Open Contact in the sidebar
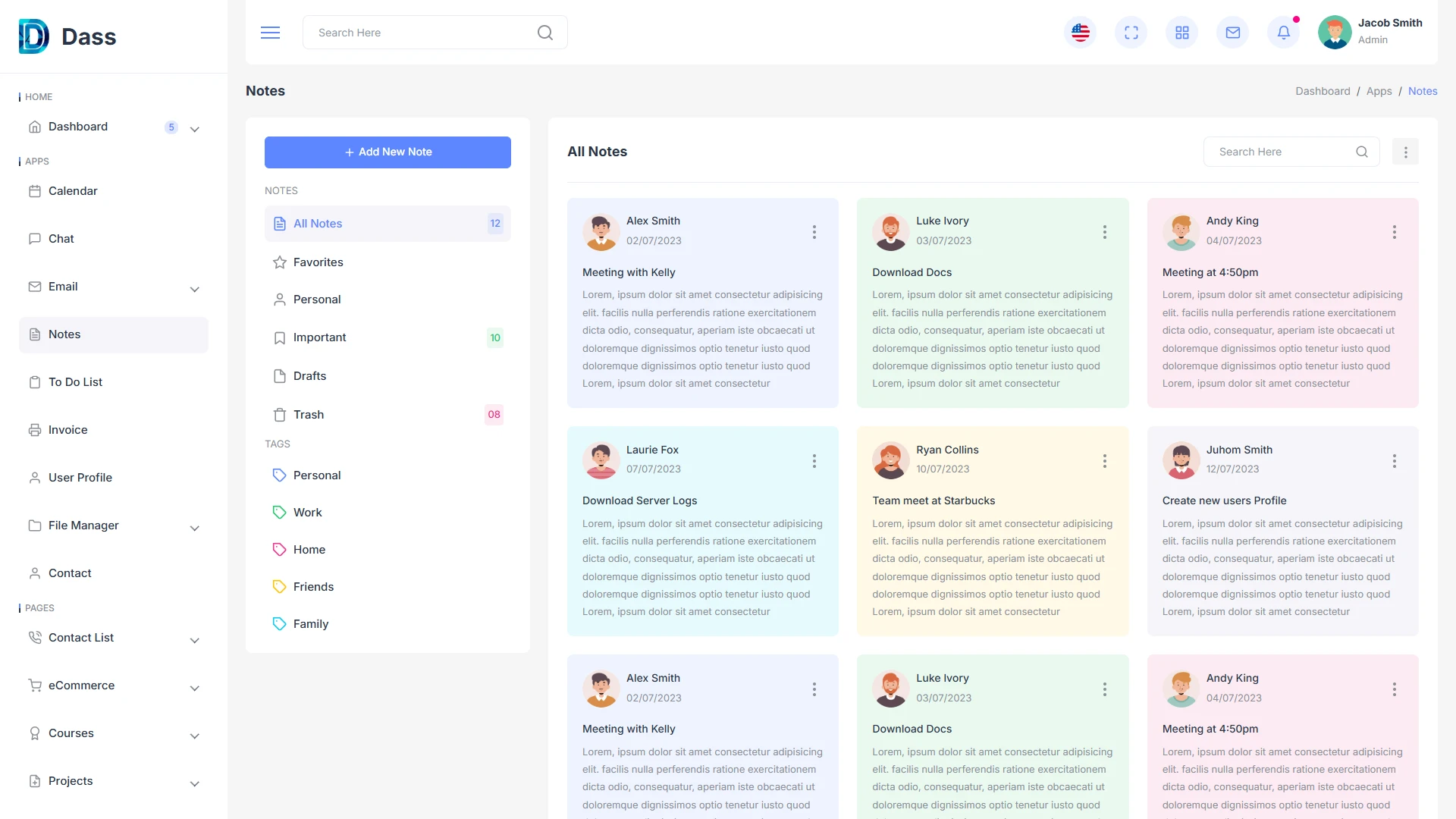The width and height of the screenshot is (1456, 819). pyautogui.click(x=114, y=573)
